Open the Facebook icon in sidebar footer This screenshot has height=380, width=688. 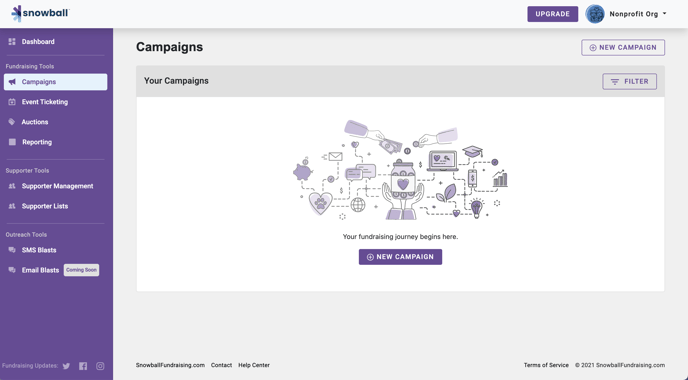[83, 366]
